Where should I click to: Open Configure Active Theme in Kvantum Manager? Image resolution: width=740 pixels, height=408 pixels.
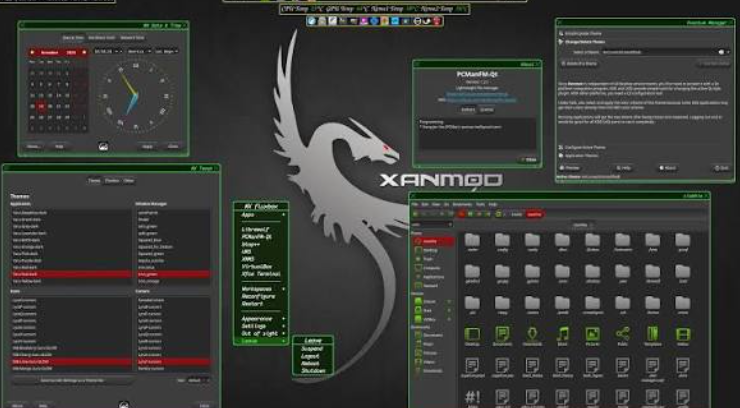(581, 147)
